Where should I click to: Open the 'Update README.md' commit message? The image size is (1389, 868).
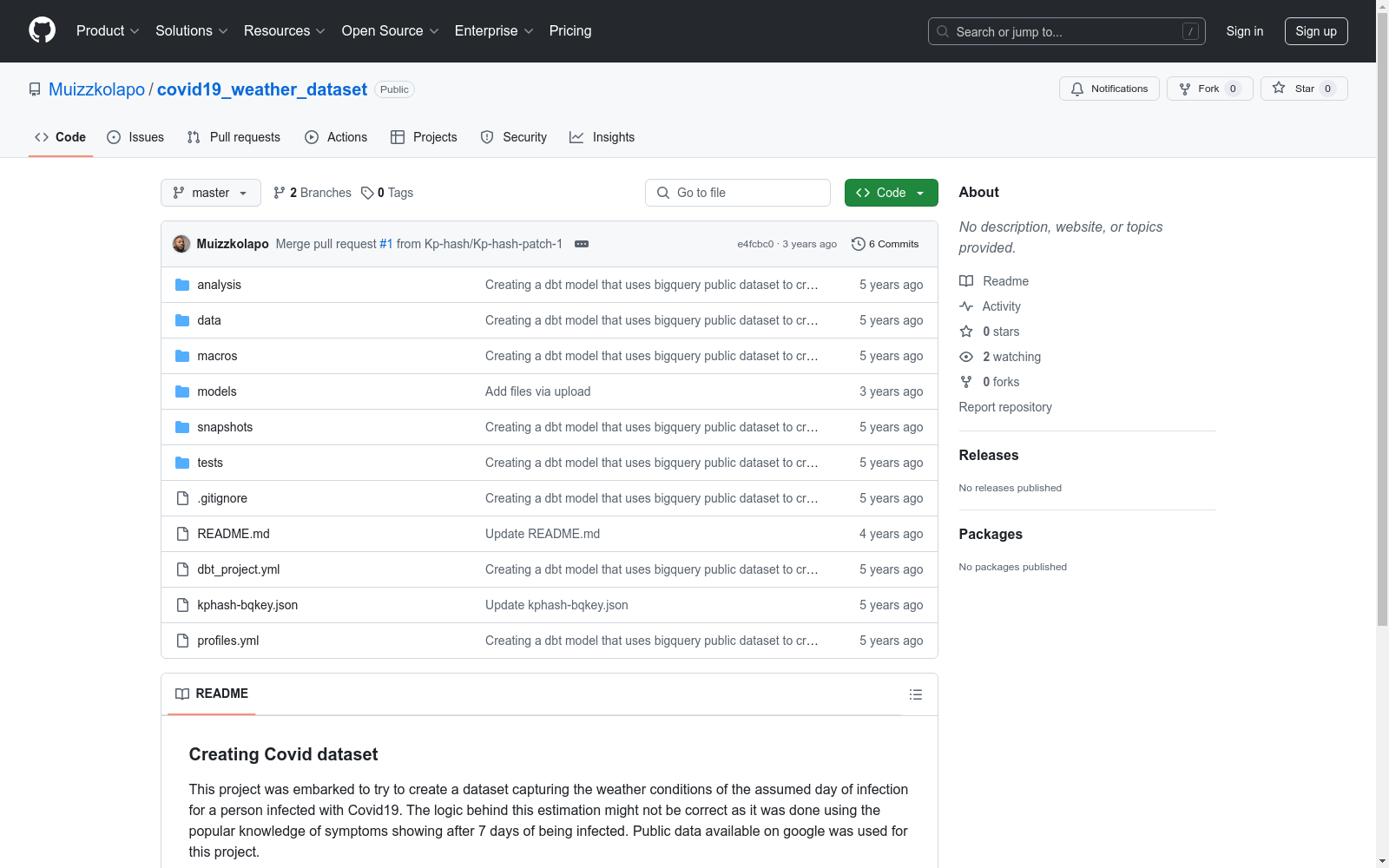click(x=543, y=534)
